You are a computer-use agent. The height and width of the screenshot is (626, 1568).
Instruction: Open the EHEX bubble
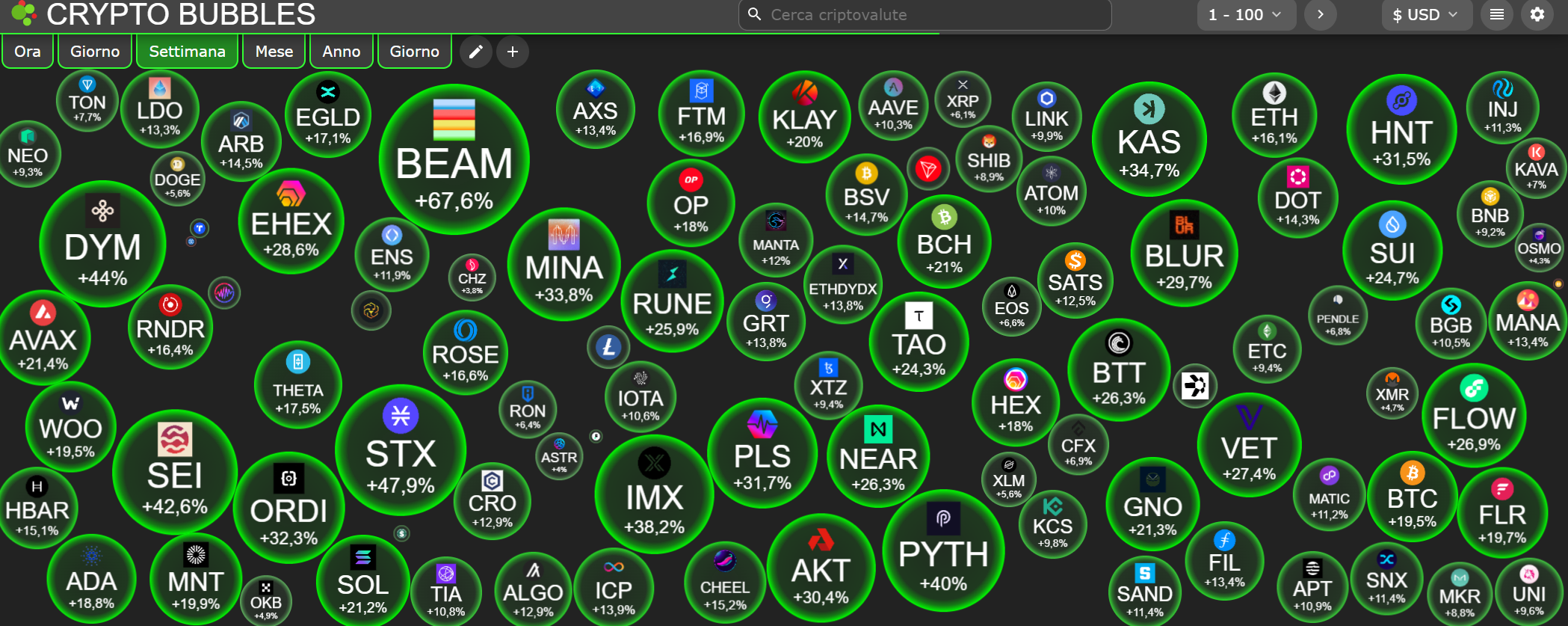(x=291, y=221)
